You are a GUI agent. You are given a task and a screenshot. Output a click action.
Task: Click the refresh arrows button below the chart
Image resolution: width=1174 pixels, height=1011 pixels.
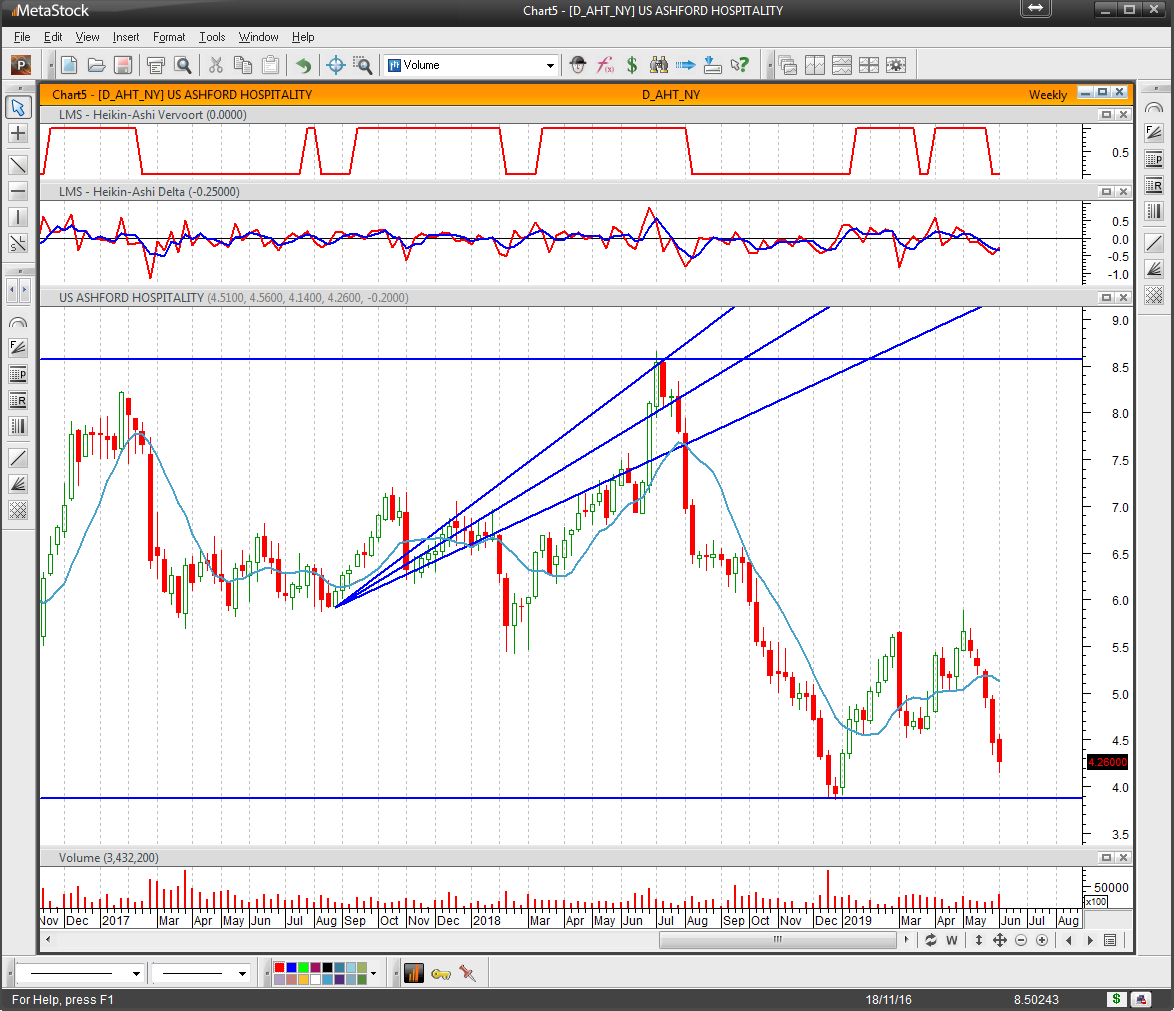pyautogui.click(x=931, y=940)
